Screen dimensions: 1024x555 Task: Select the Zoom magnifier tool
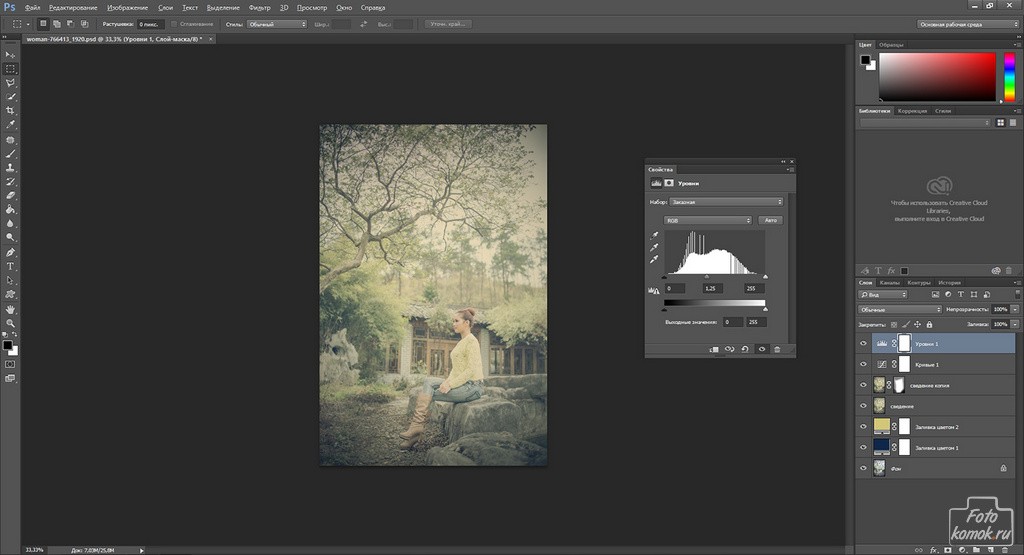click(11, 323)
